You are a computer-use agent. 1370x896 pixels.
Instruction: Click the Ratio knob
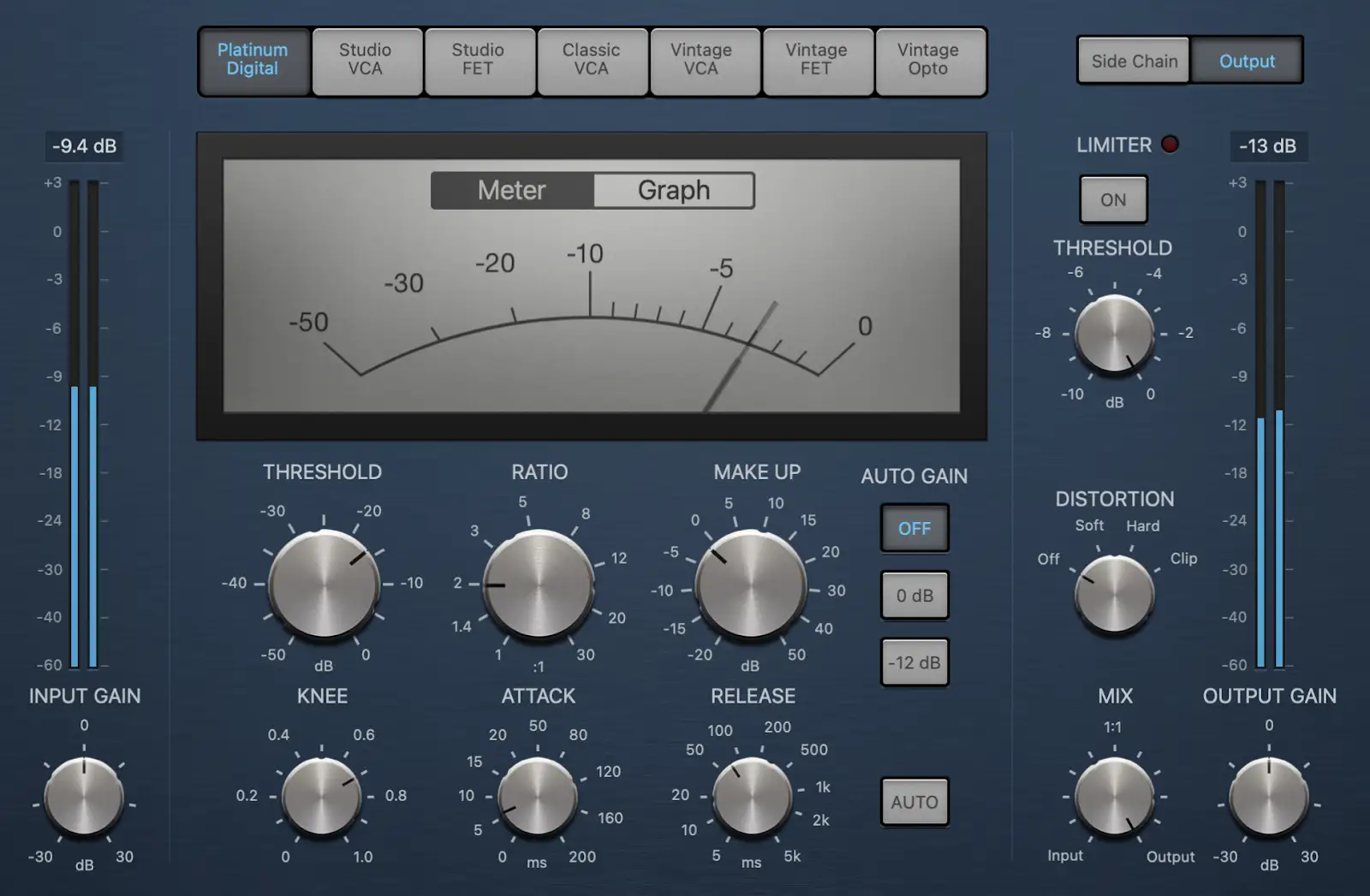tap(539, 584)
